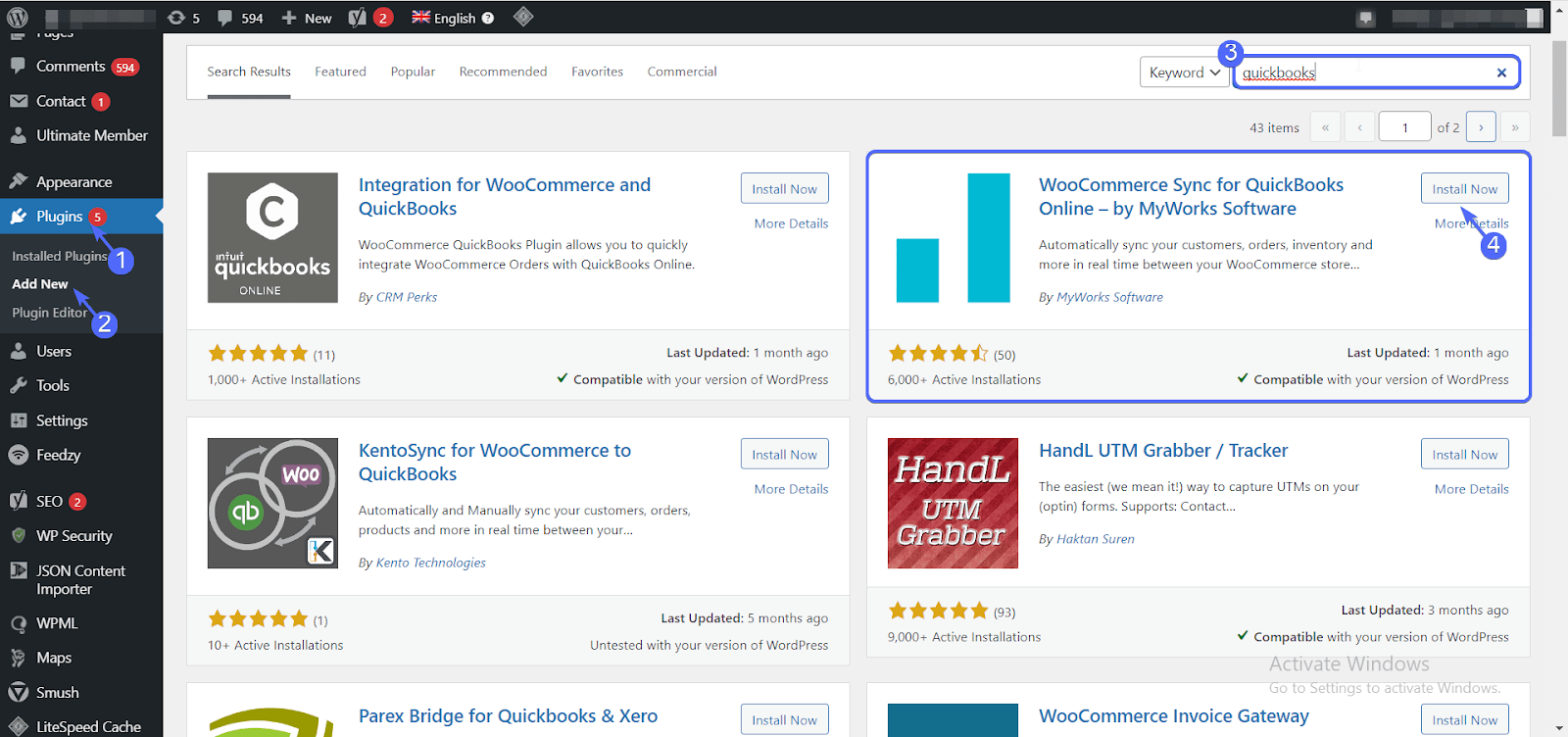
Task: Clear the search field with X
Action: [x=1501, y=73]
